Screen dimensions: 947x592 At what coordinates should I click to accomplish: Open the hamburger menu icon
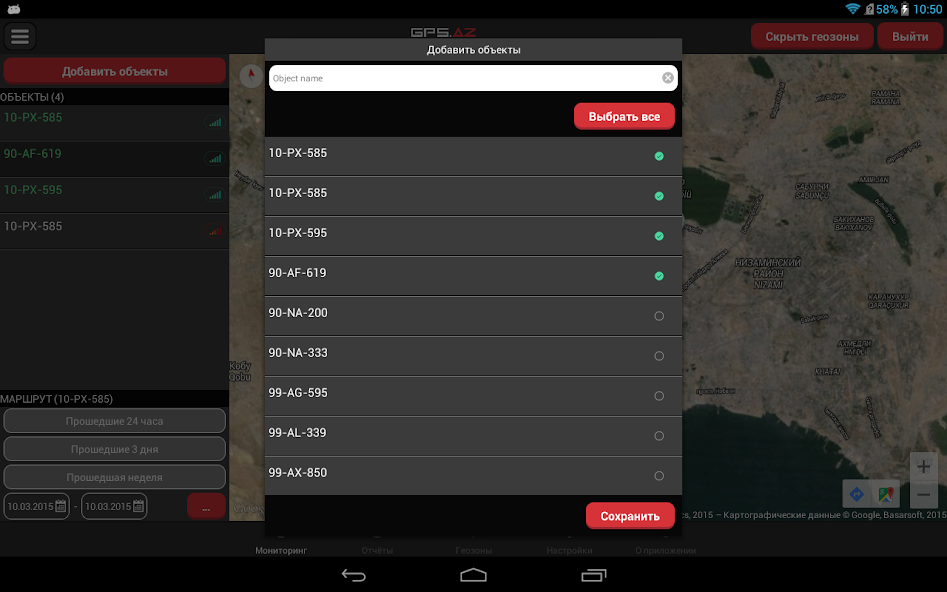click(x=20, y=37)
